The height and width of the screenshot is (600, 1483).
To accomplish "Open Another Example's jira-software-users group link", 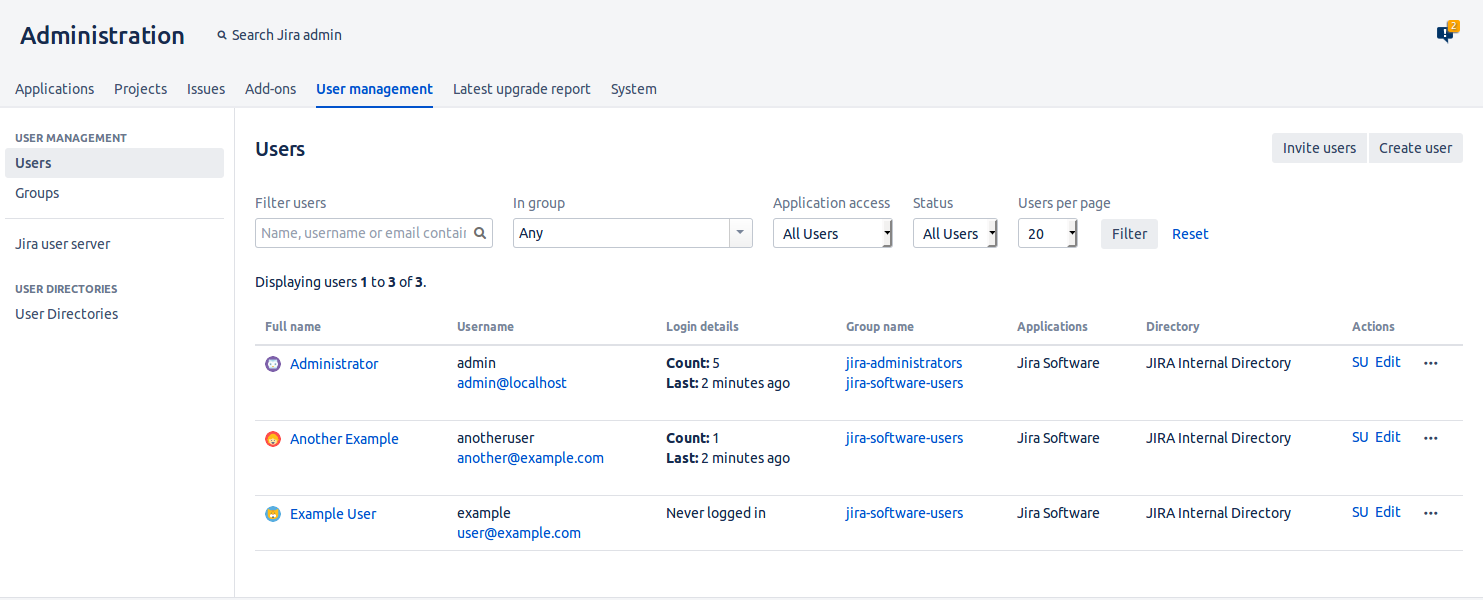I will 905,438.
